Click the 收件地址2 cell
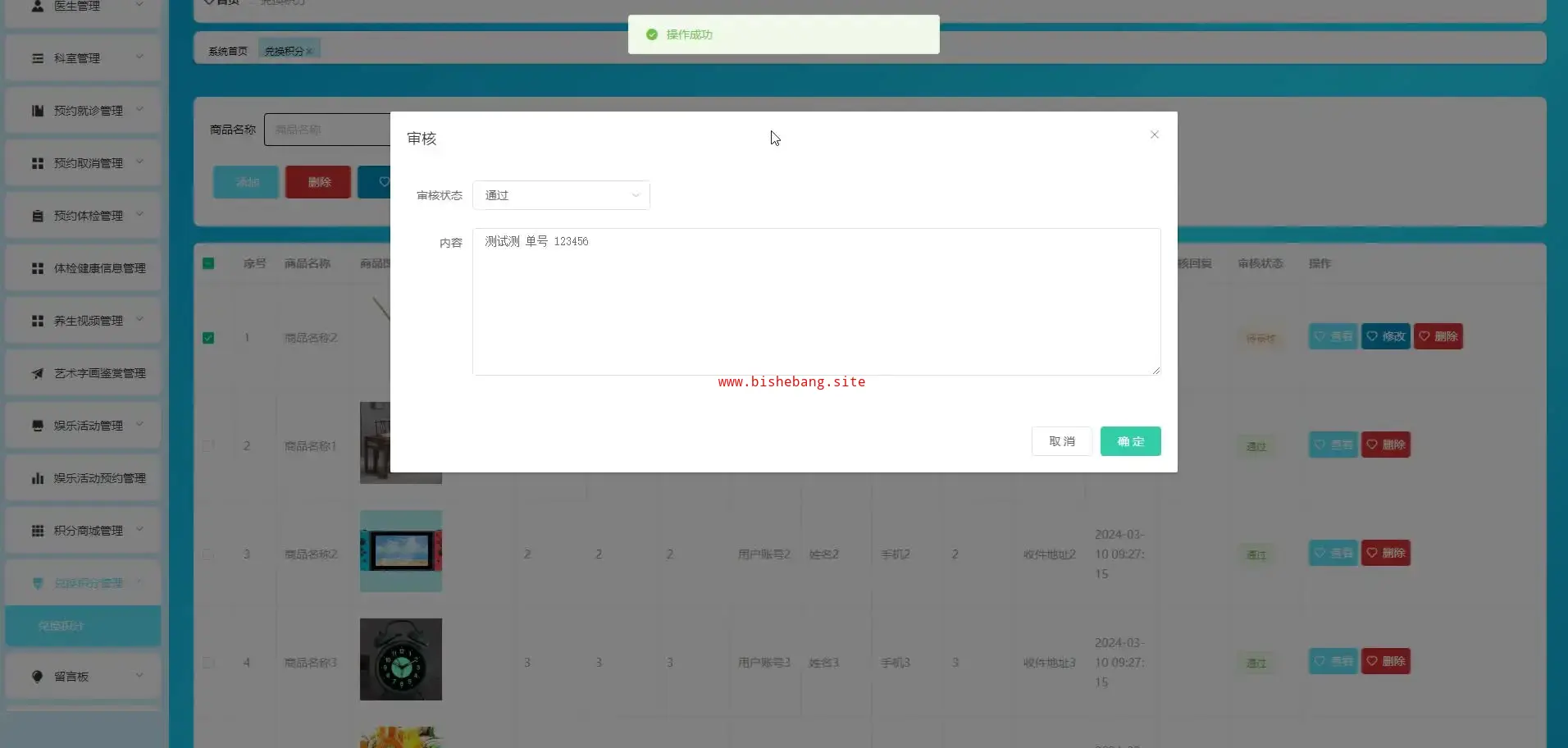The image size is (1568, 748). 1050,554
